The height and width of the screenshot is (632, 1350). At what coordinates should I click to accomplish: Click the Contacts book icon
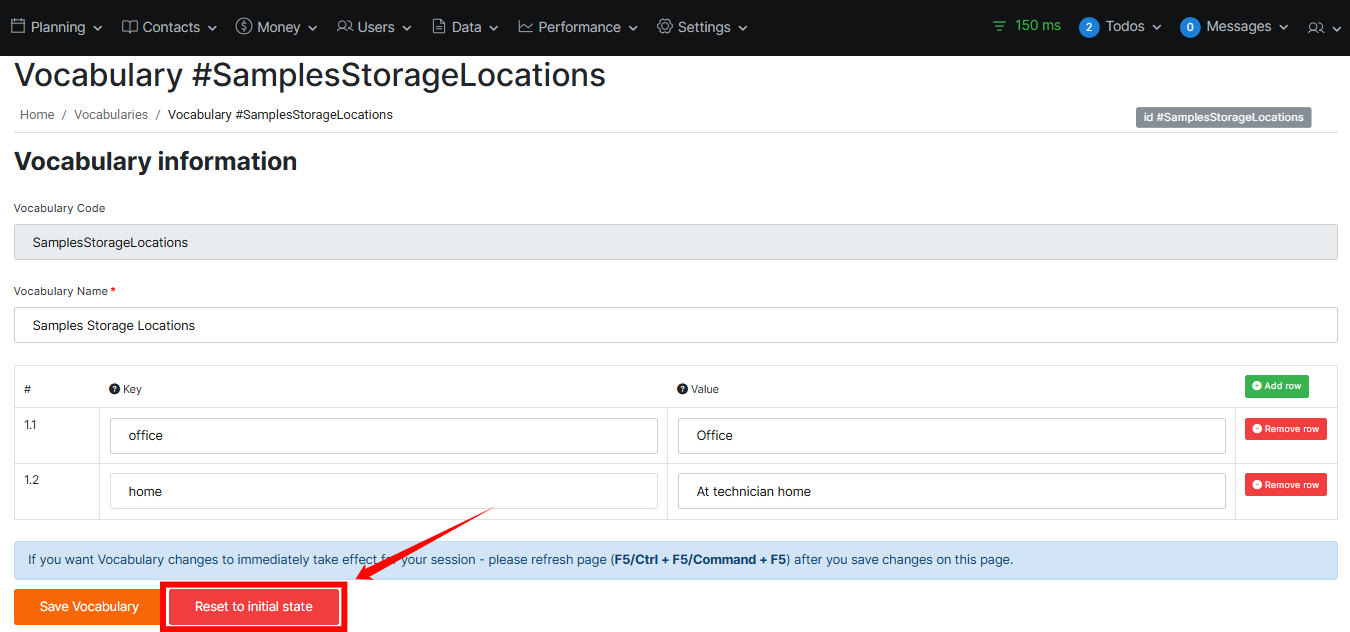tap(130, 27)
